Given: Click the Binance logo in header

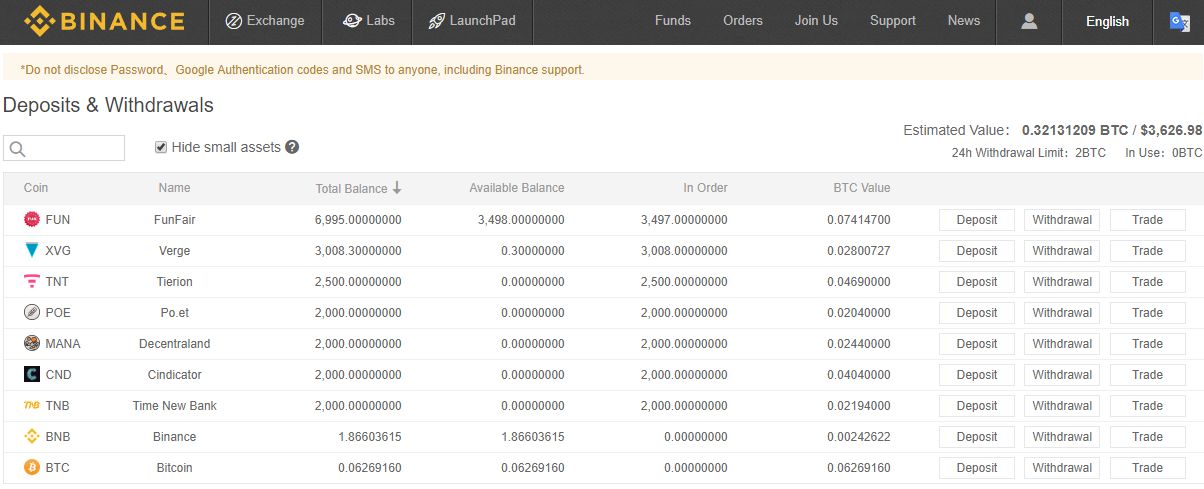Looking at the screenshot, I should tap(104, 21).
